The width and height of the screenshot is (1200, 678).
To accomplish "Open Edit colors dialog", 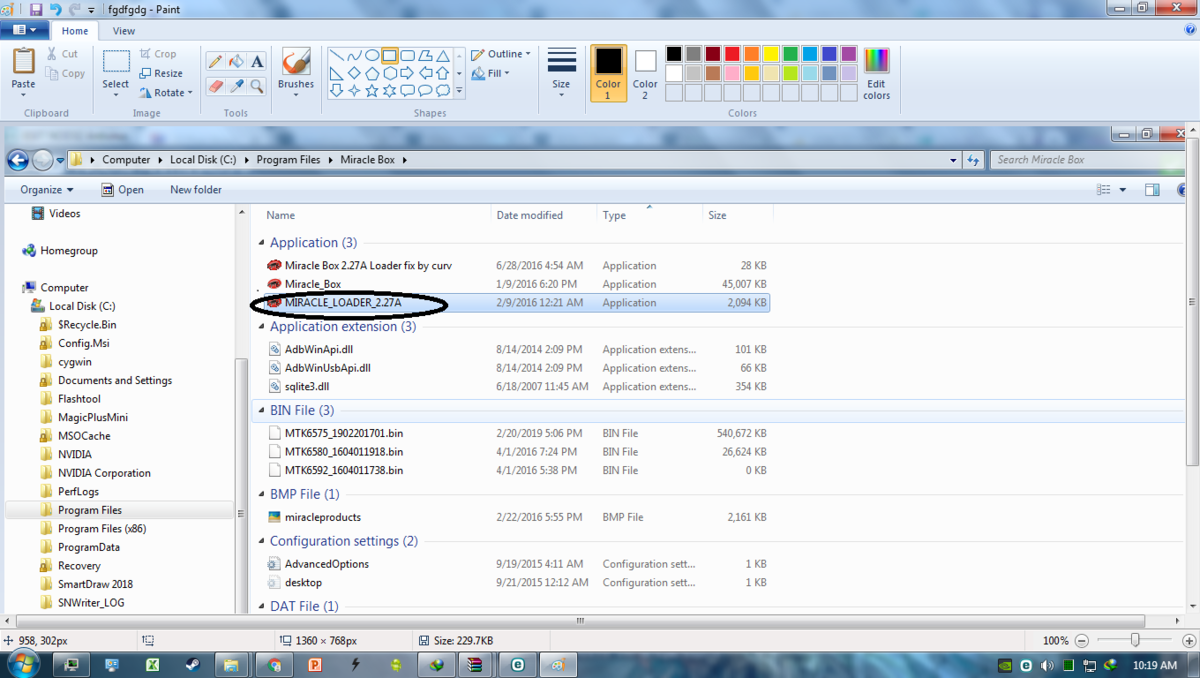I will pyautogui.click(x=876, y=72).
